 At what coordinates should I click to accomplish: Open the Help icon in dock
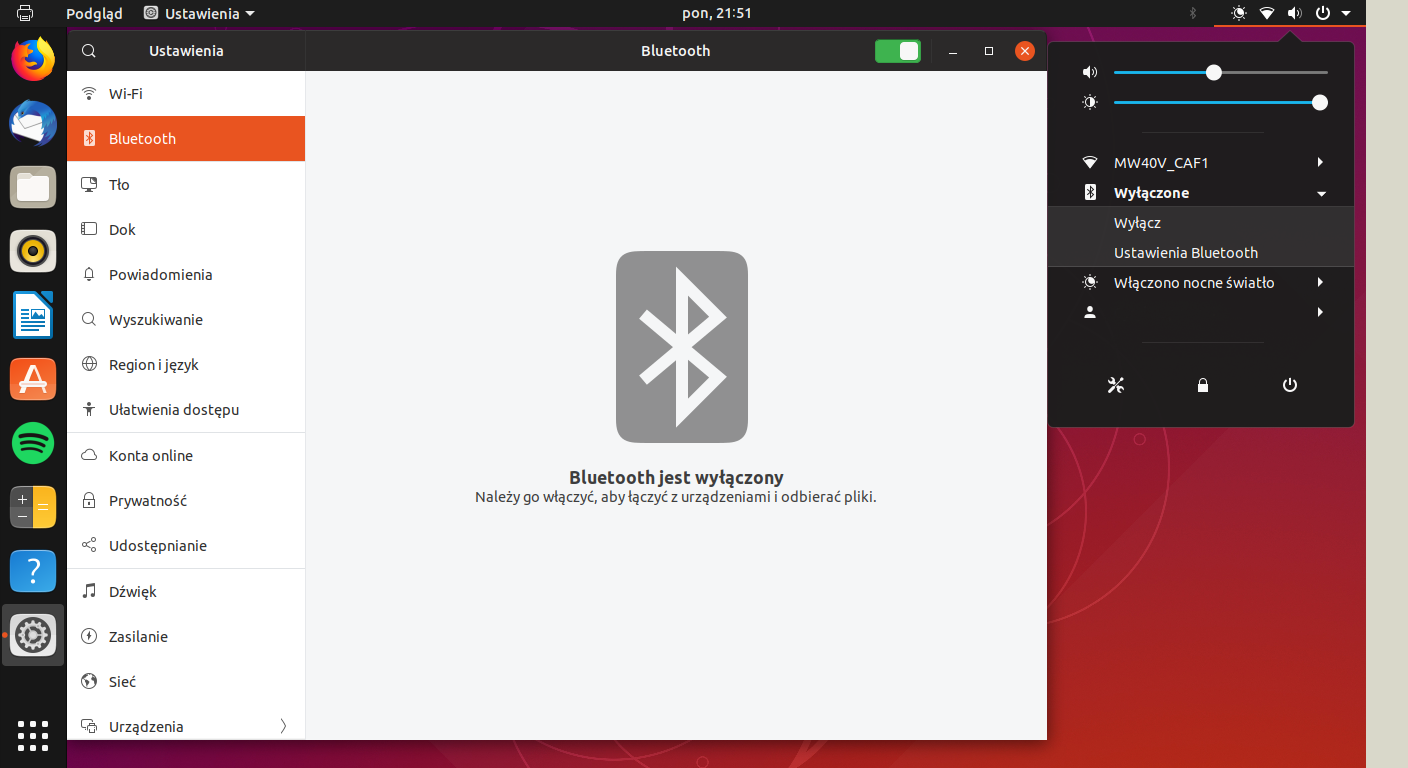[33, 571]
